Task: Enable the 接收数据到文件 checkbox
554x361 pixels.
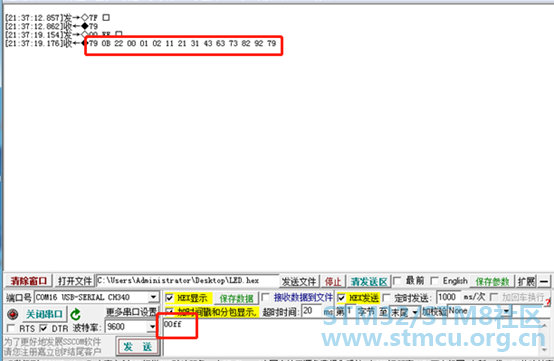Action: pos(265,298)
